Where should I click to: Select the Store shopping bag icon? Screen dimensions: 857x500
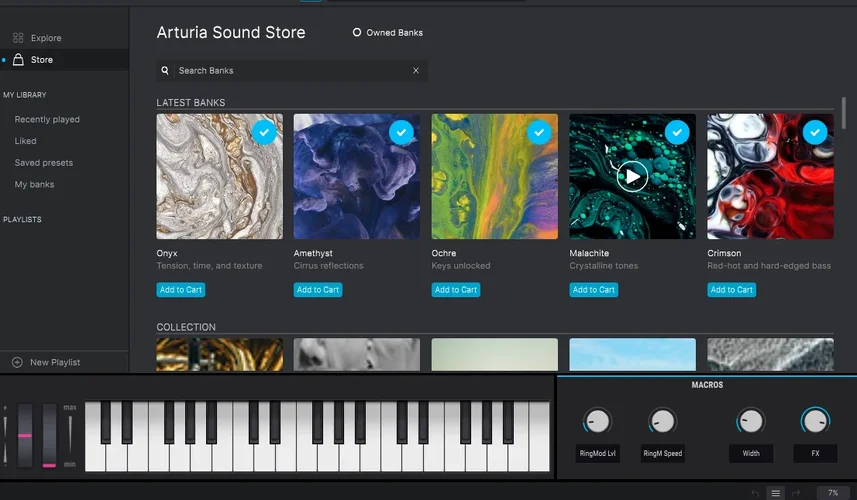click(18, 60)
